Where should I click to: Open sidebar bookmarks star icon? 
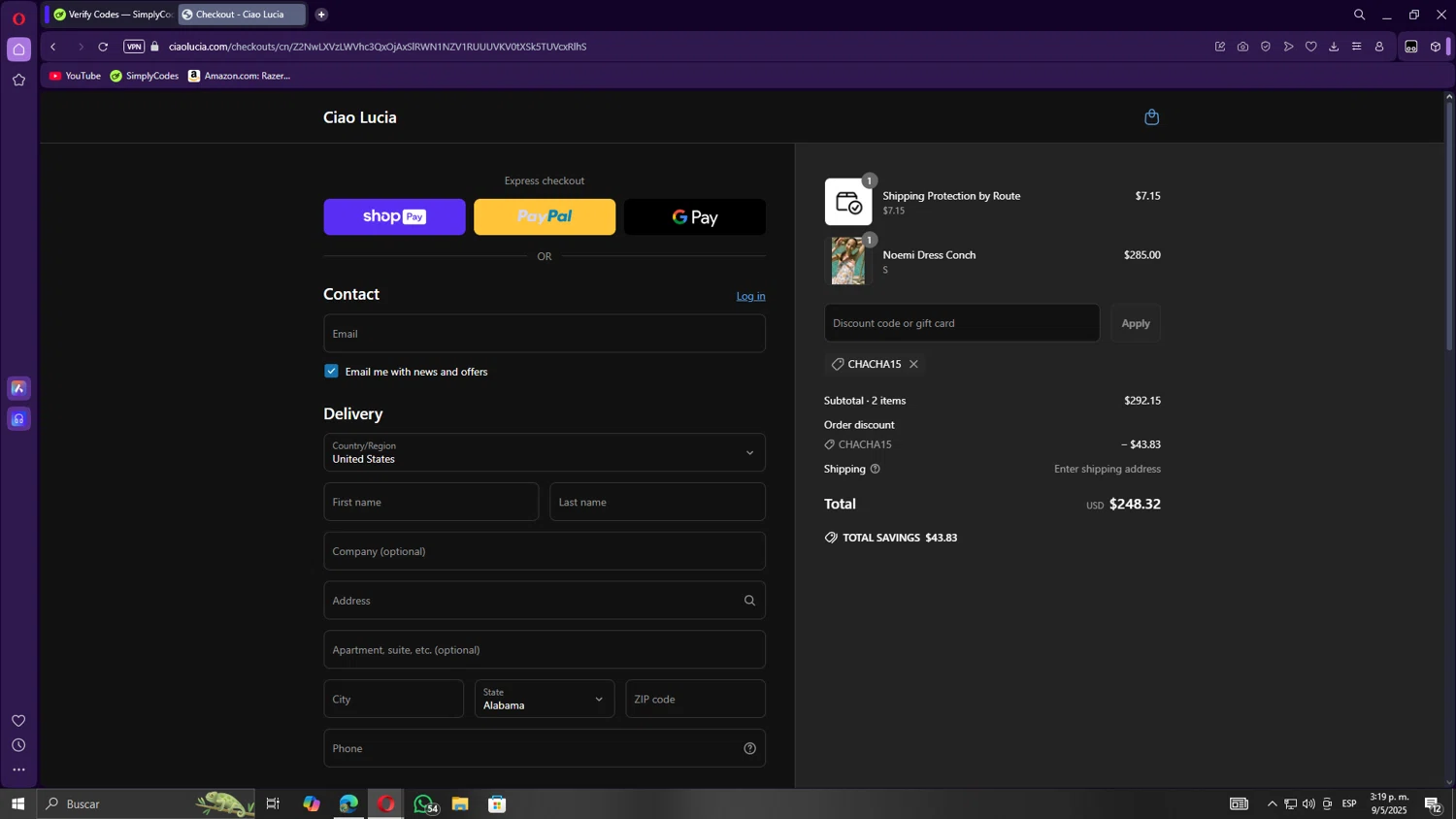(x=18, y=81)
